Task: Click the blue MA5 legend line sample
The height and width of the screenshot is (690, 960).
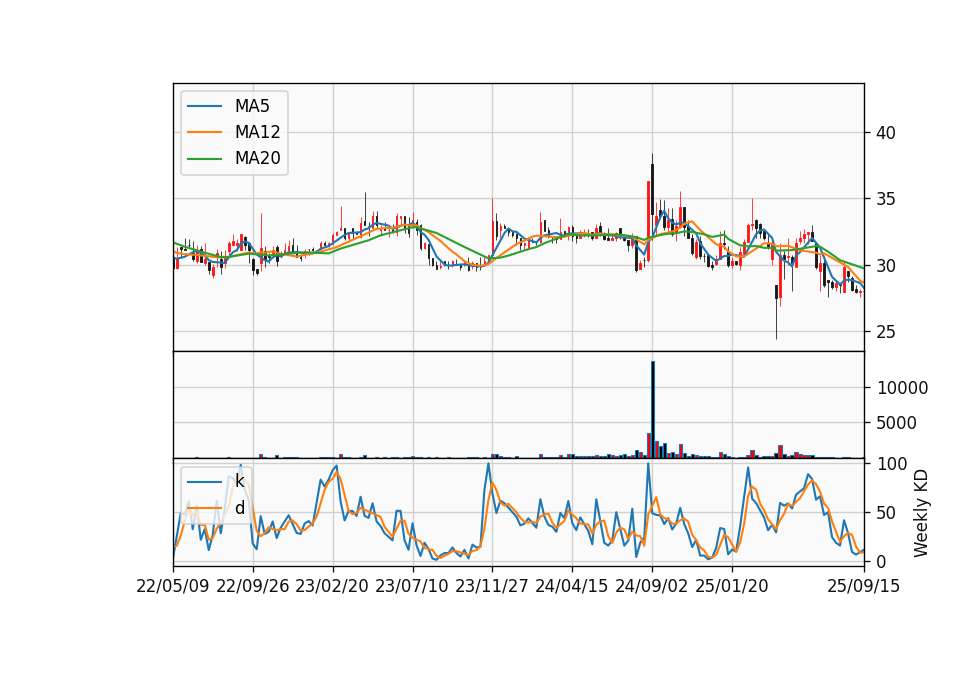Action: click(x=204, y=107)
